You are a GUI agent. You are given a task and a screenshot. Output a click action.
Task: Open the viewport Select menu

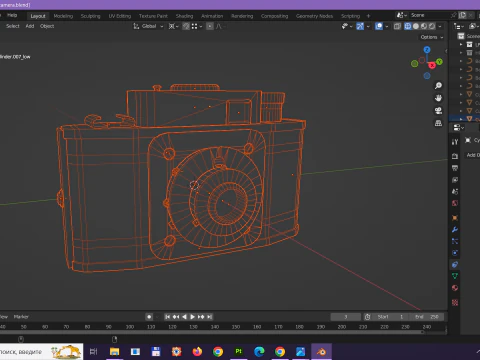[x=13, y=26]
